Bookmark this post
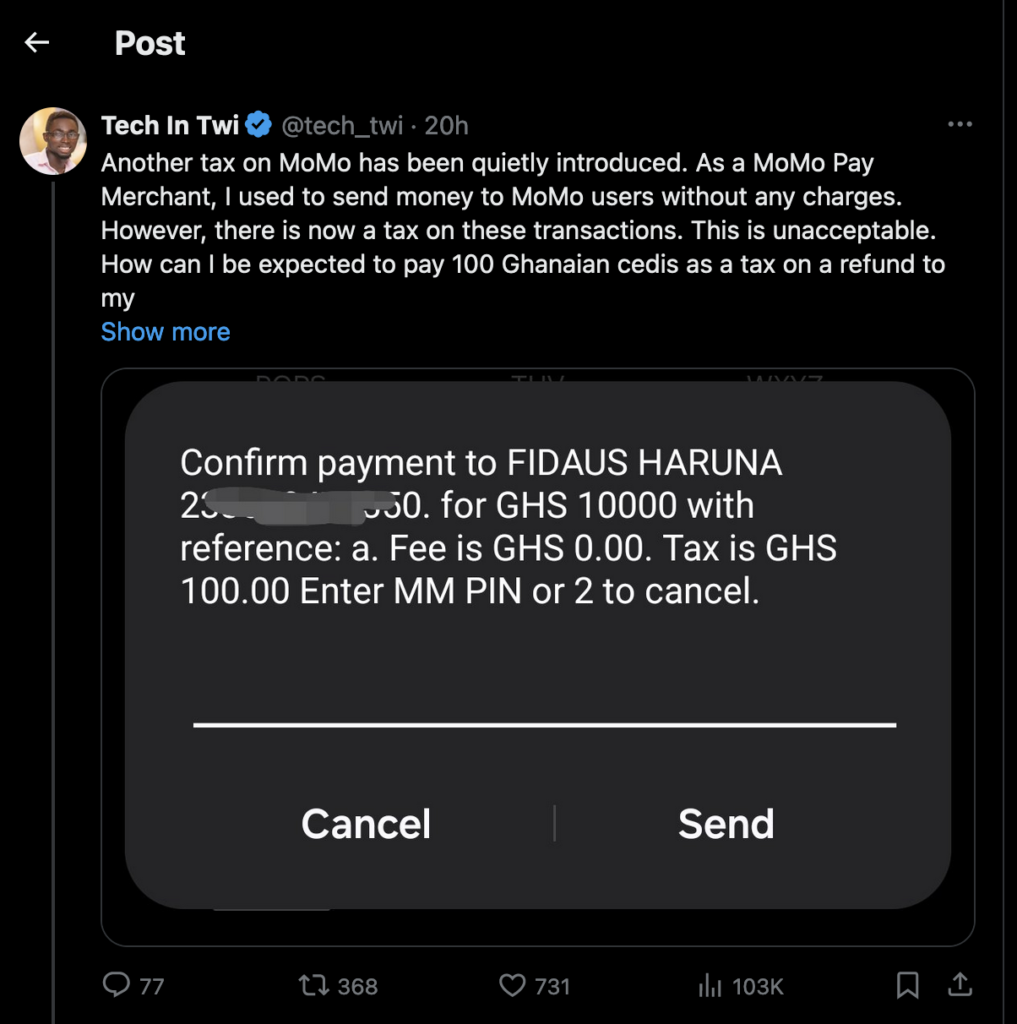1017x1024 pixels. (x=907, y=985)
